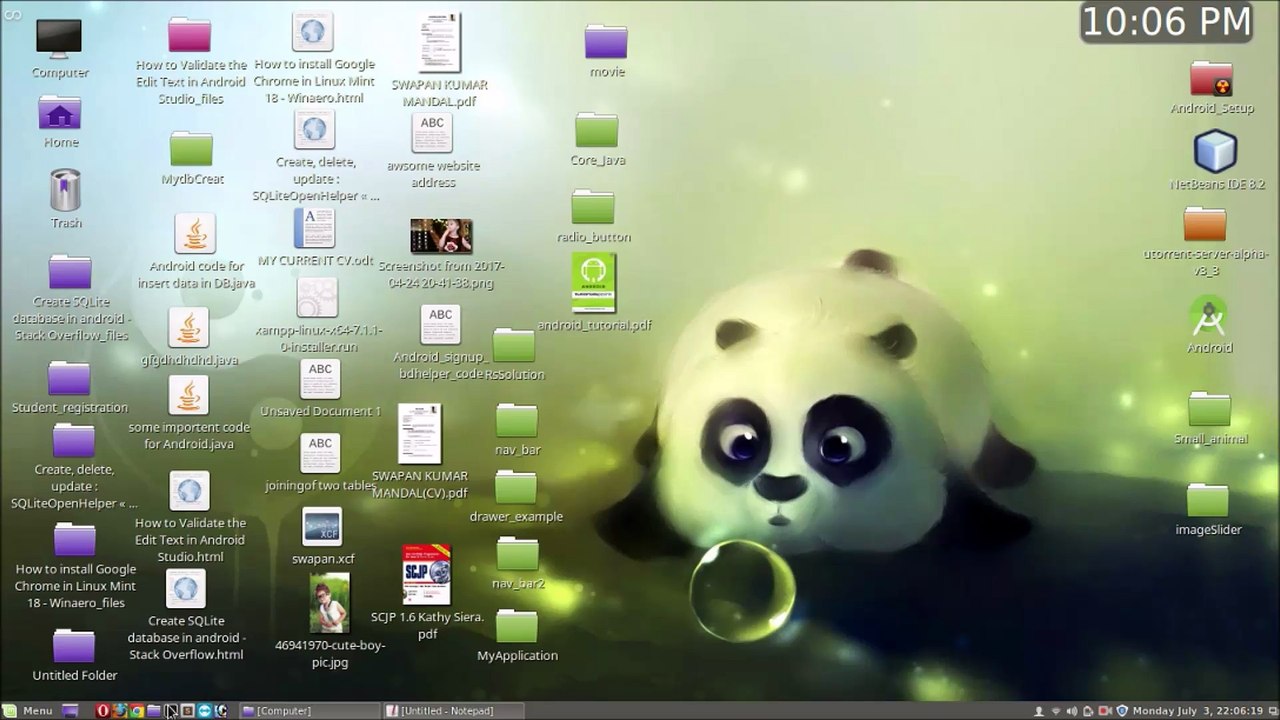Open the RsSolution folder
The height and width of the screenshot is (720, 1280).
click(x=514, y=345)
